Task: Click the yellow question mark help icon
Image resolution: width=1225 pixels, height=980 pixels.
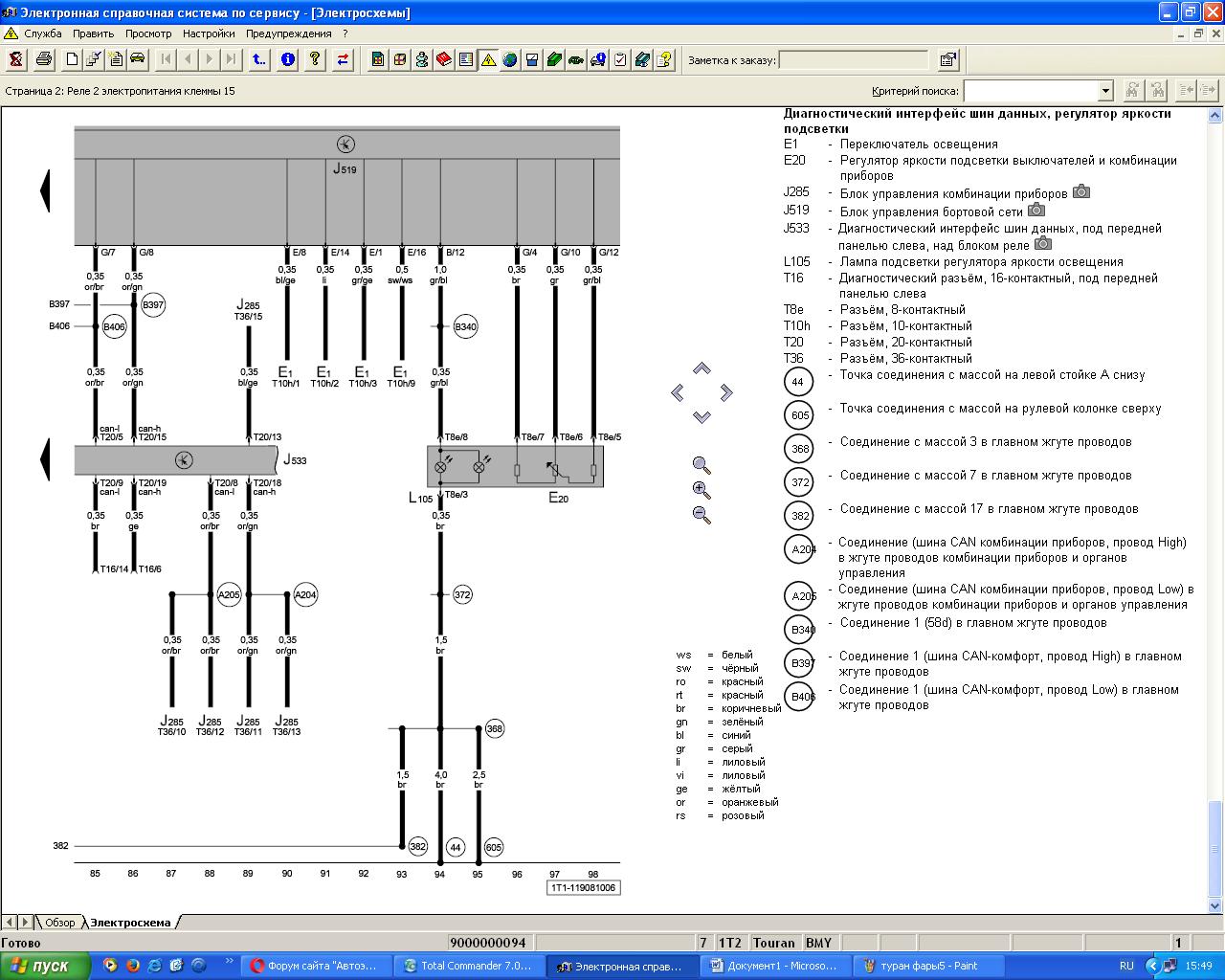Action: pyautogui.click(x=315, y=59)
